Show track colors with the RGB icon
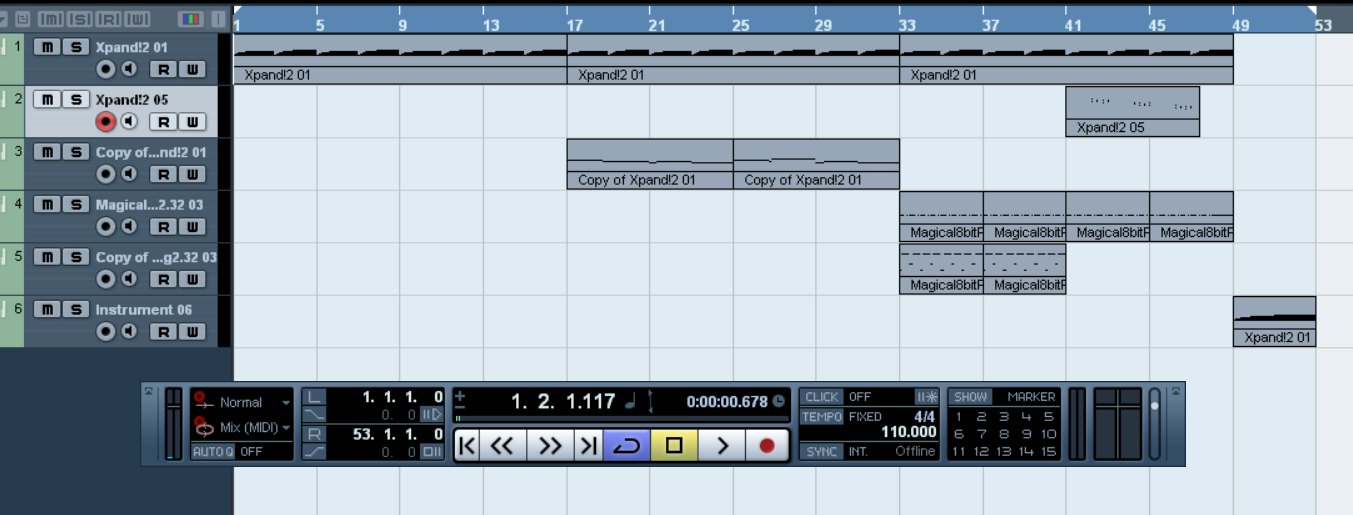Screen dimensions: 1353x515 pyautogui.click(x=189, y=19)
